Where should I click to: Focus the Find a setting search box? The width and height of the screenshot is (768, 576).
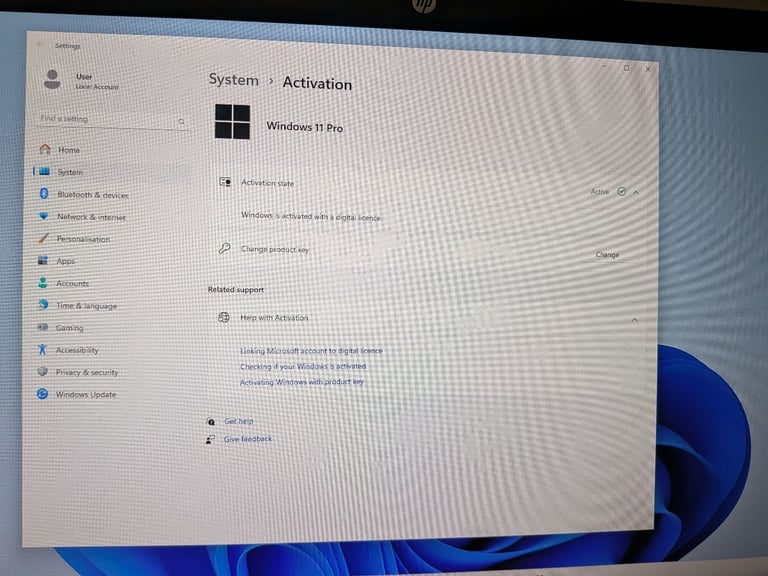click(x=113, y=120)
